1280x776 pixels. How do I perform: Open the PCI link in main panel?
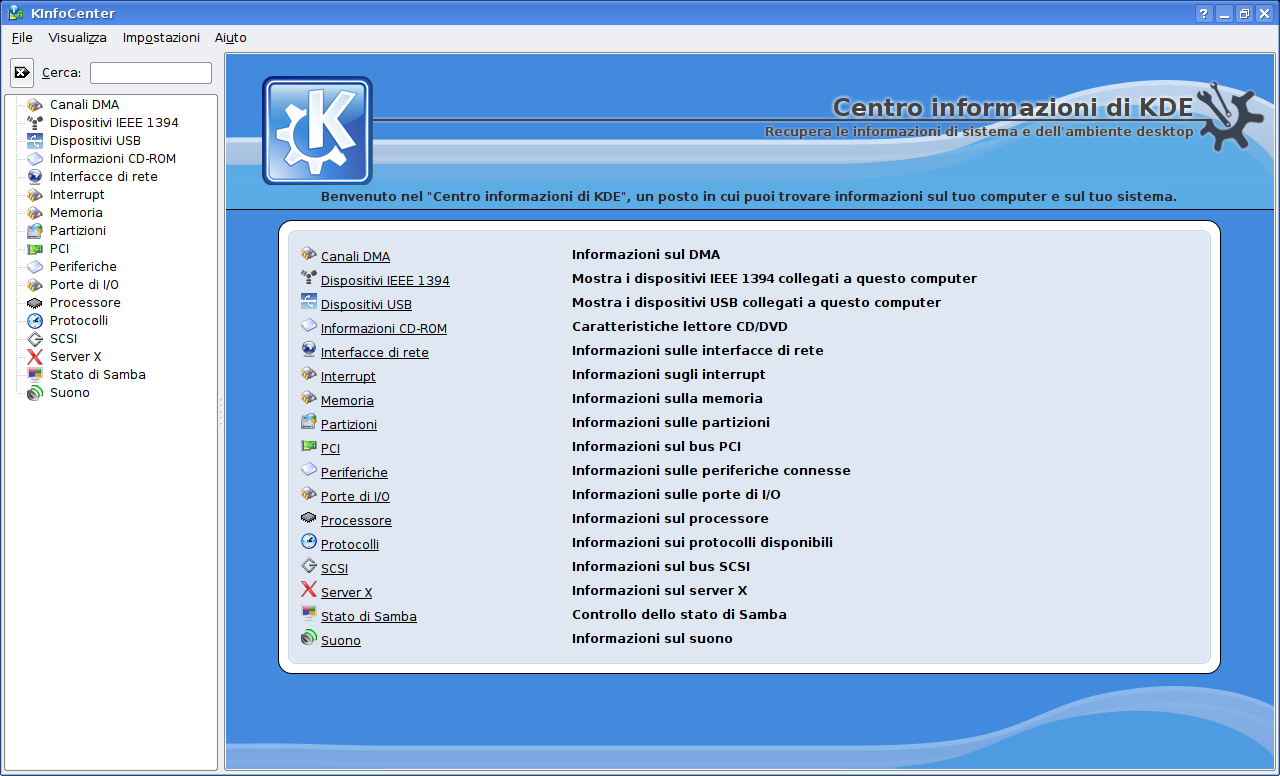pyautogui.click(x=330, y=449)
